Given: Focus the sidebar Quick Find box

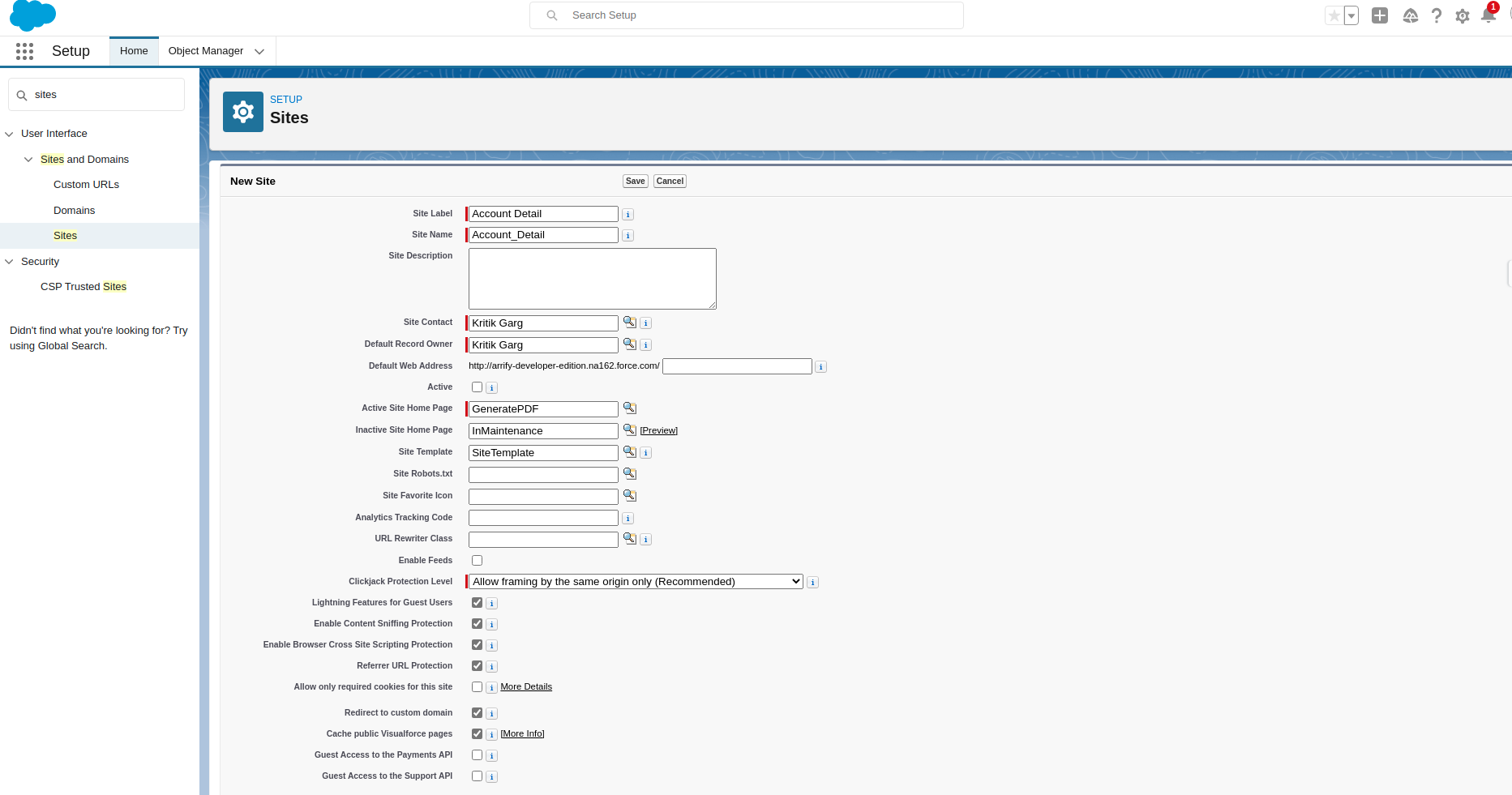Looking at the screenshot, I should coord(96,95).
